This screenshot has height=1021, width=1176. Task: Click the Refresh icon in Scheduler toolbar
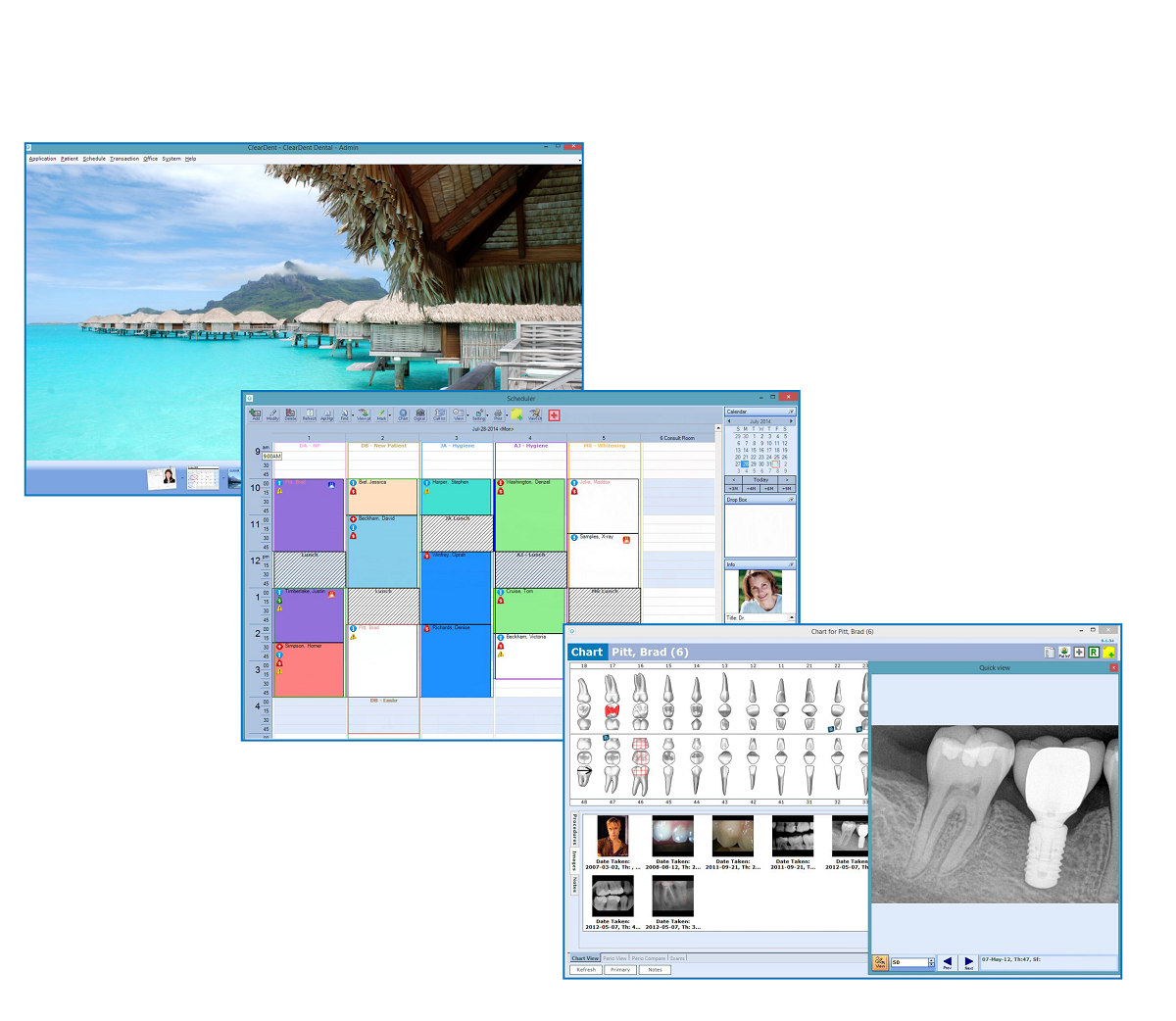[x=310, y=414]
